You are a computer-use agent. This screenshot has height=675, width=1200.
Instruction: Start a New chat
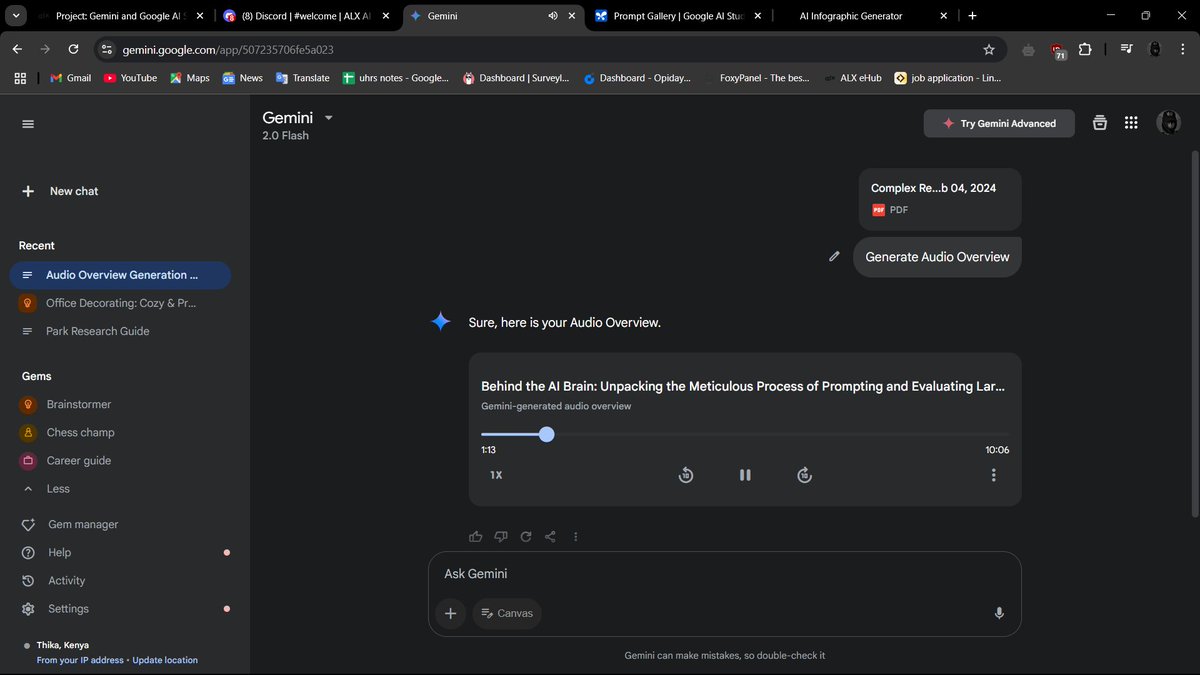pyautogui.click(x=60, y=191)
